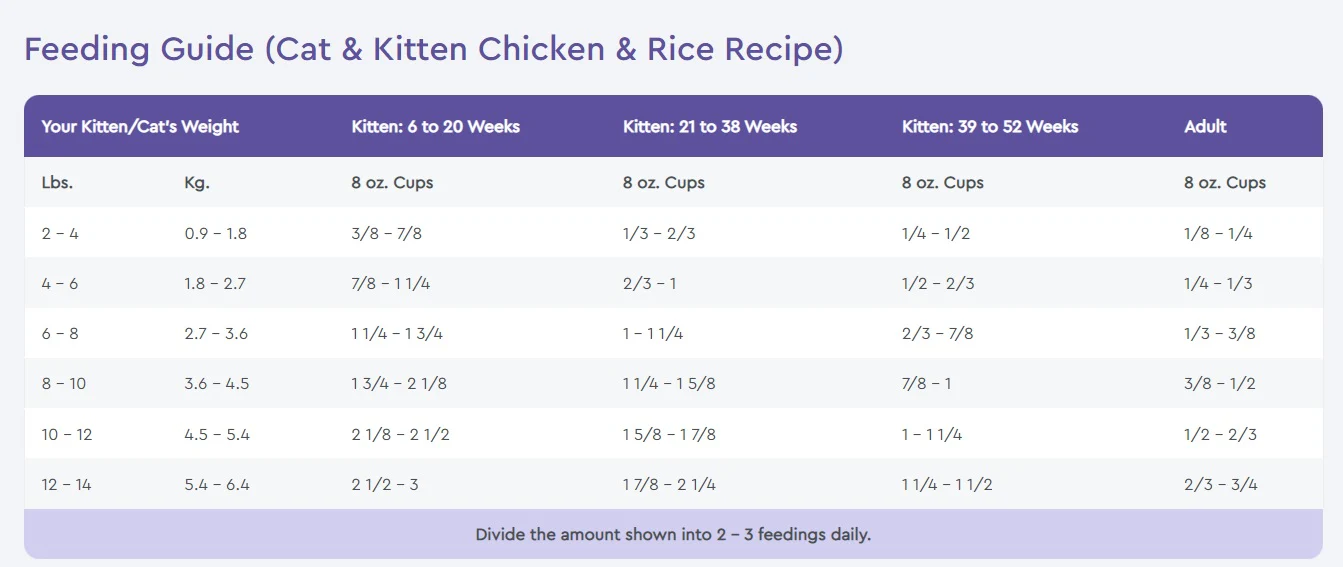Viewport: 1343px width, 567px height.
Task: Select the 2 – 4 lbs weight cell
Action: [60, 233]
